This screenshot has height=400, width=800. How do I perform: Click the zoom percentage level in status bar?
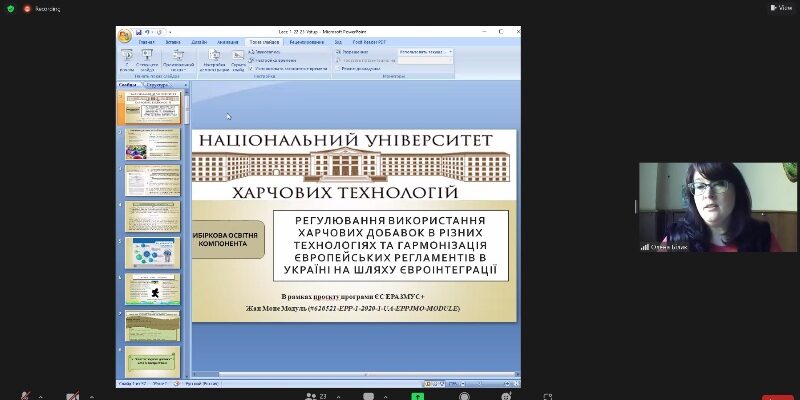tap(452, 384)
